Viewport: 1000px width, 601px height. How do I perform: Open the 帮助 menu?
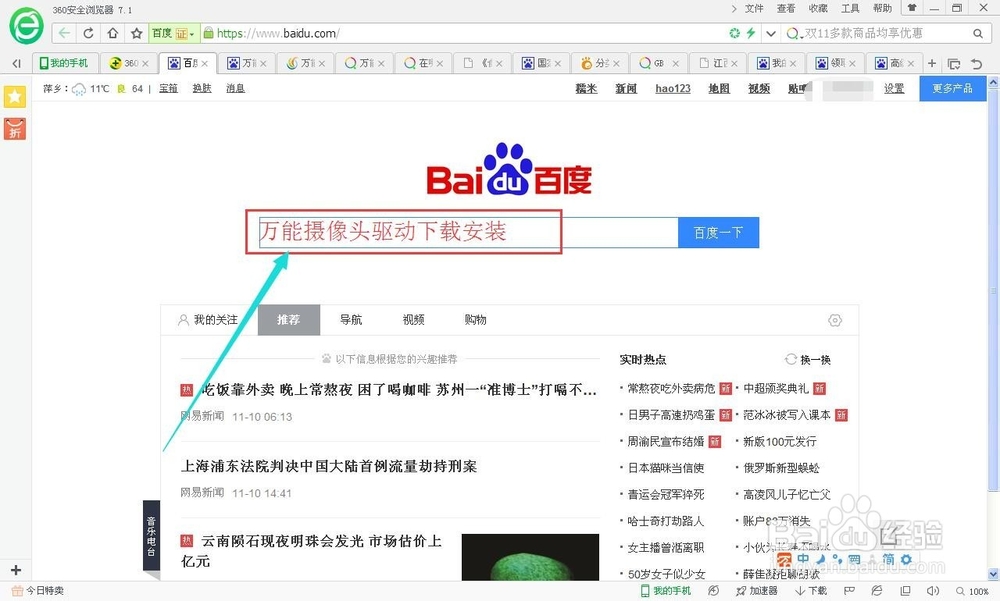click(x=882, y=8)
